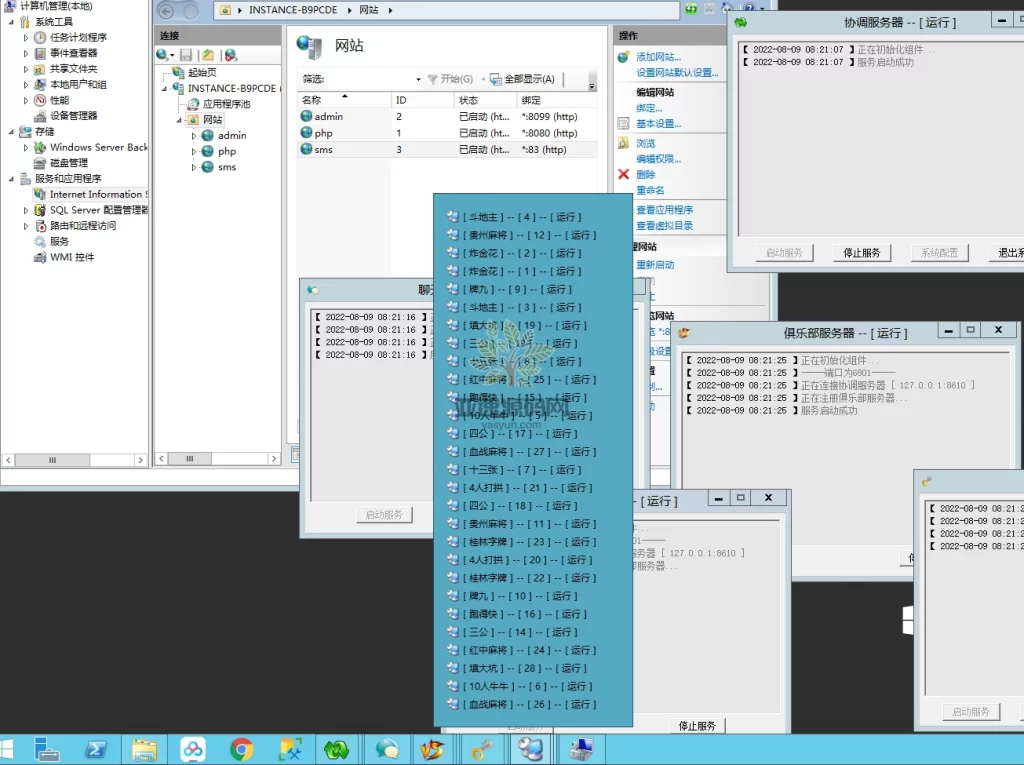Open Google Chrome from the taskbar

pyautogui.click(x=241, y=749)
